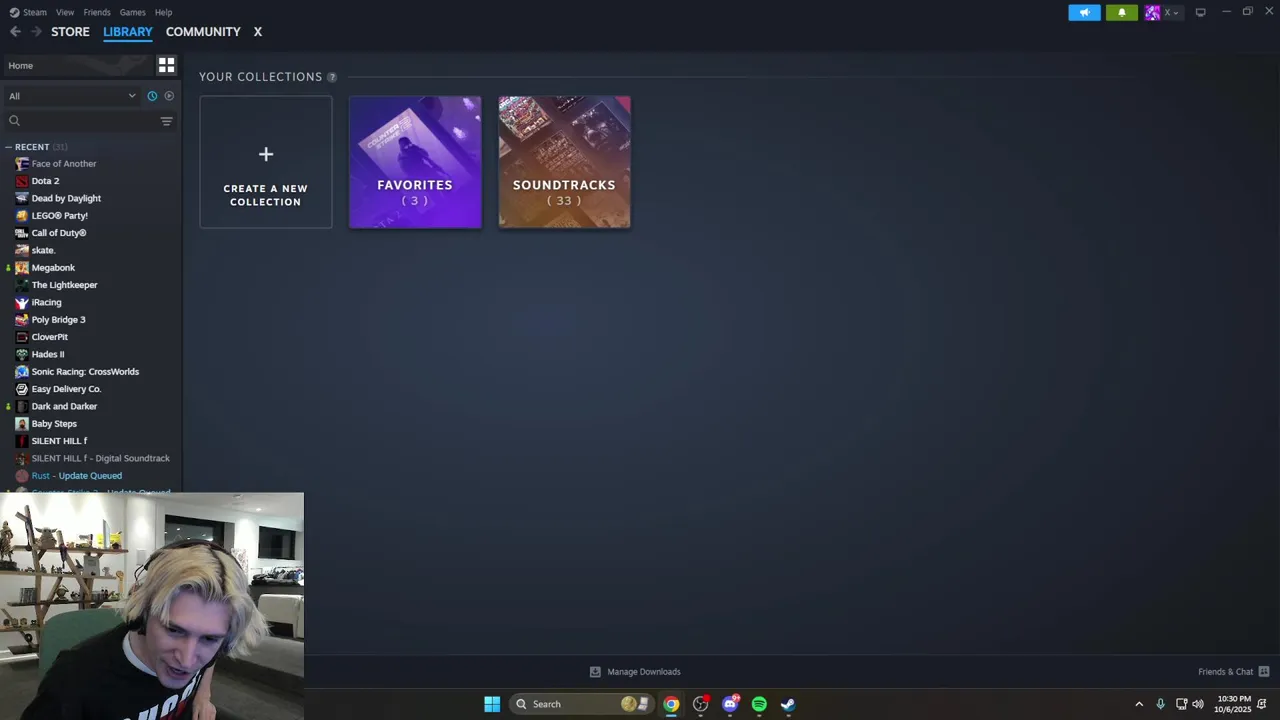This screenshot has width=1280, height=720.
Task: Select Baby Steps in the library list
Action: (x=54, y=424)
